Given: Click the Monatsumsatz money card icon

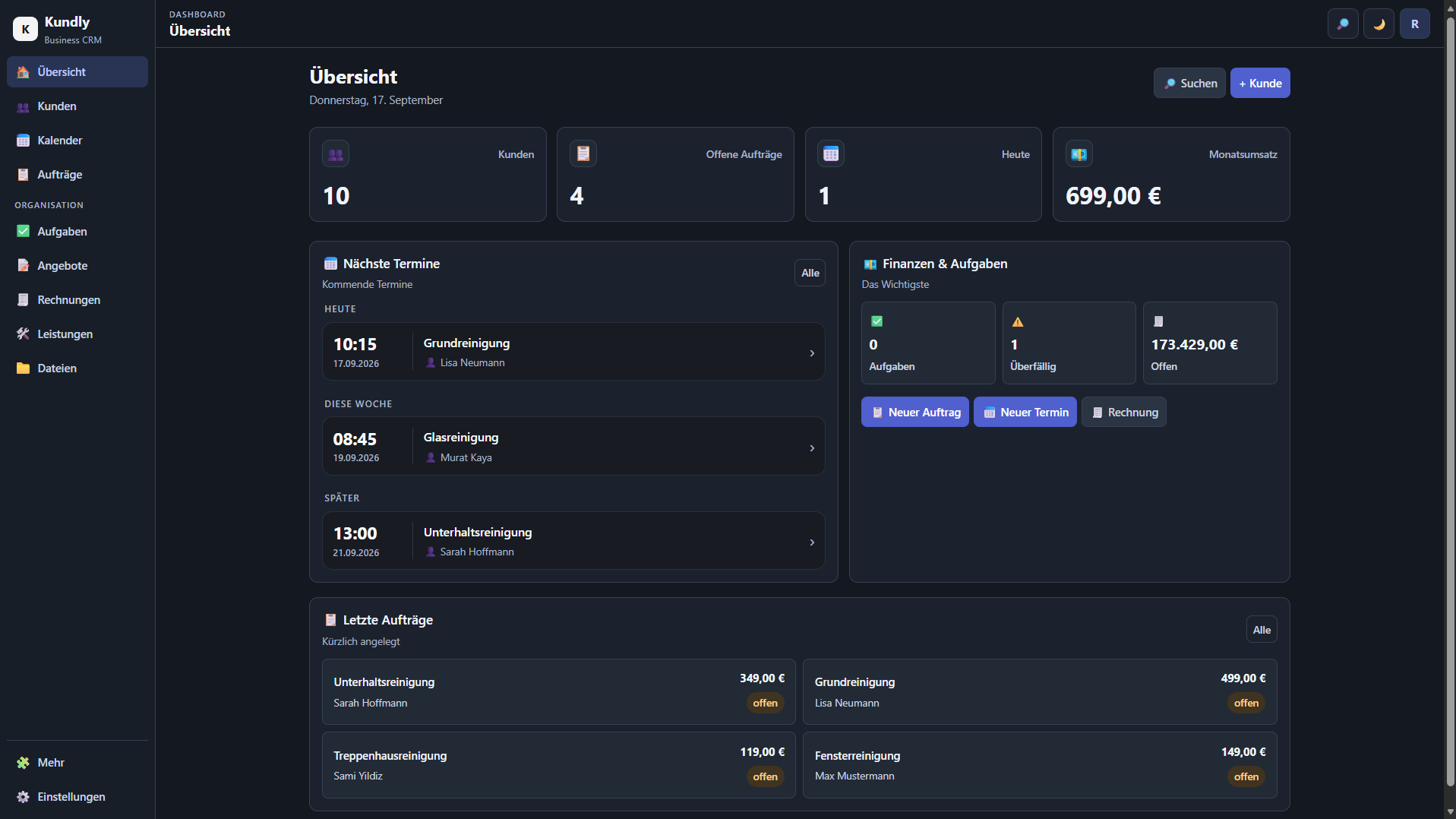Looking at the screenshot, I should (x=1079, y=154).
